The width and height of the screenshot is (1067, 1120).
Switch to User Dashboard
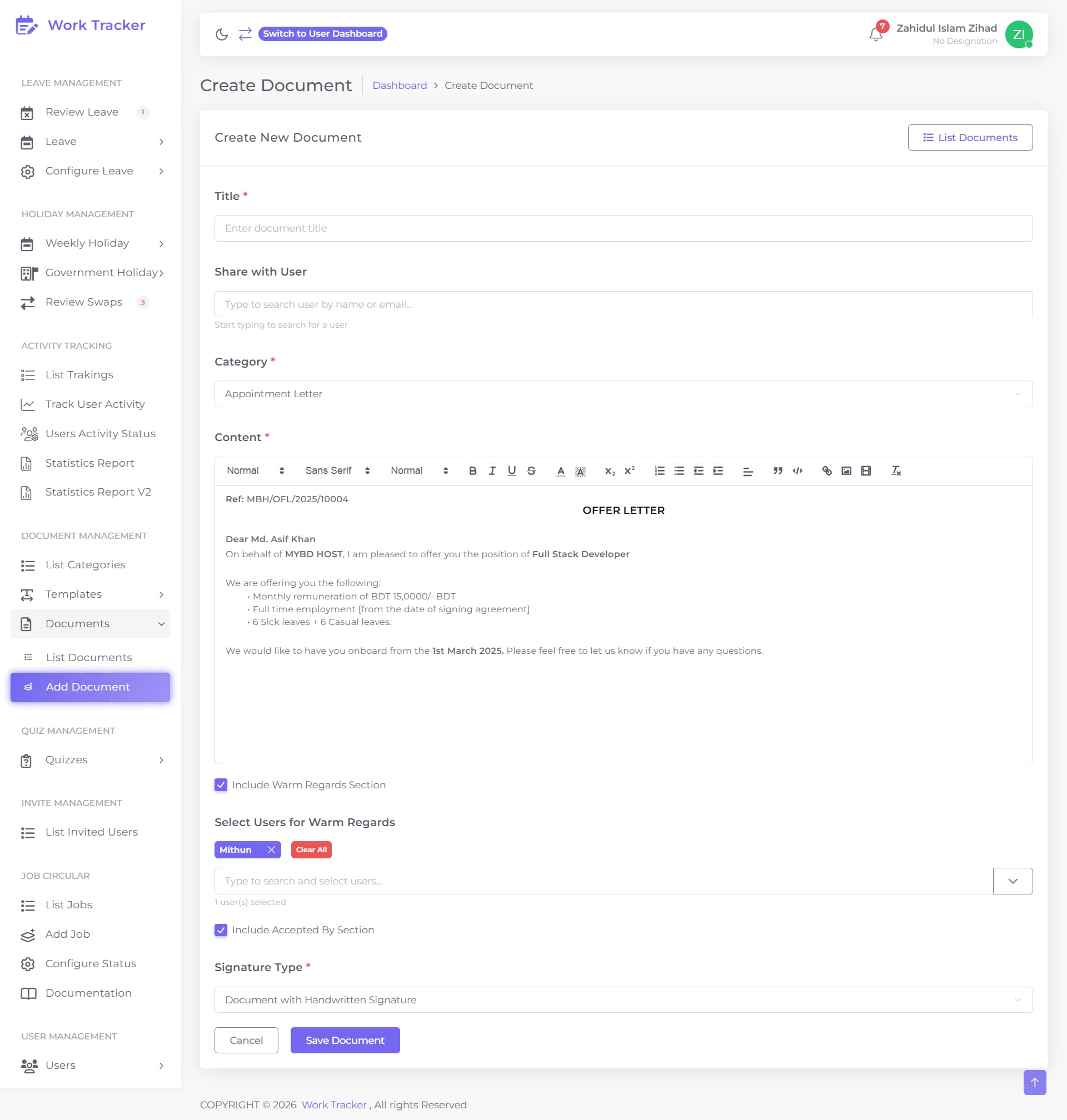(x=322, y=33)
